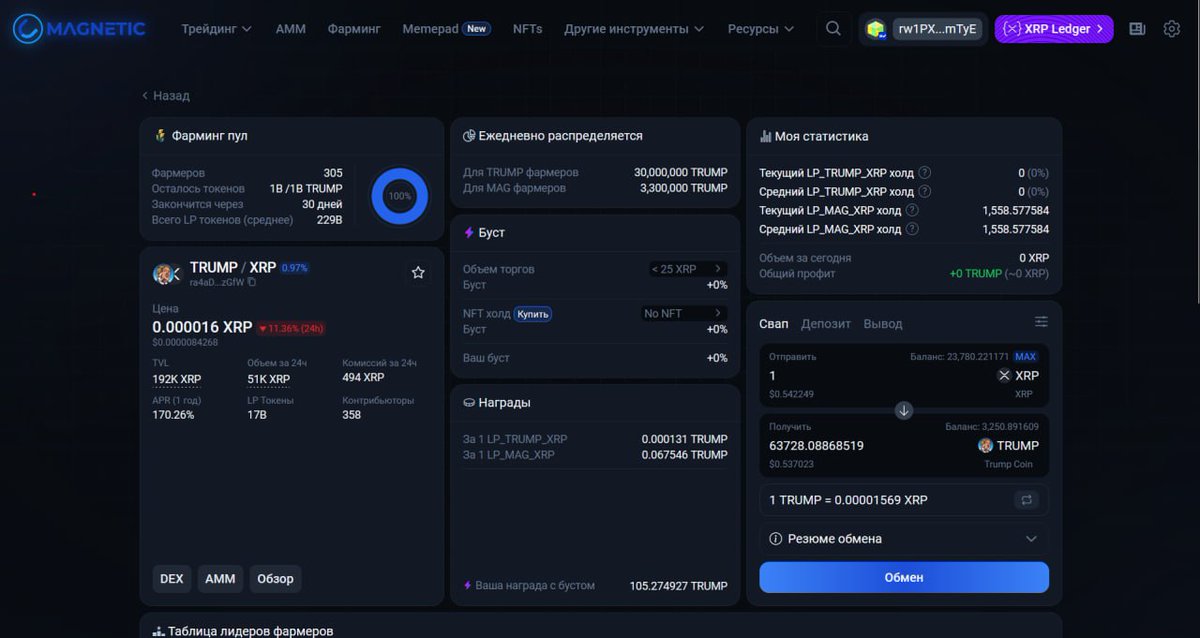This screenshot has height=638, width=1200.
Task: Click the lightning icon by Буст heading
Action: (x=469, y=232)
